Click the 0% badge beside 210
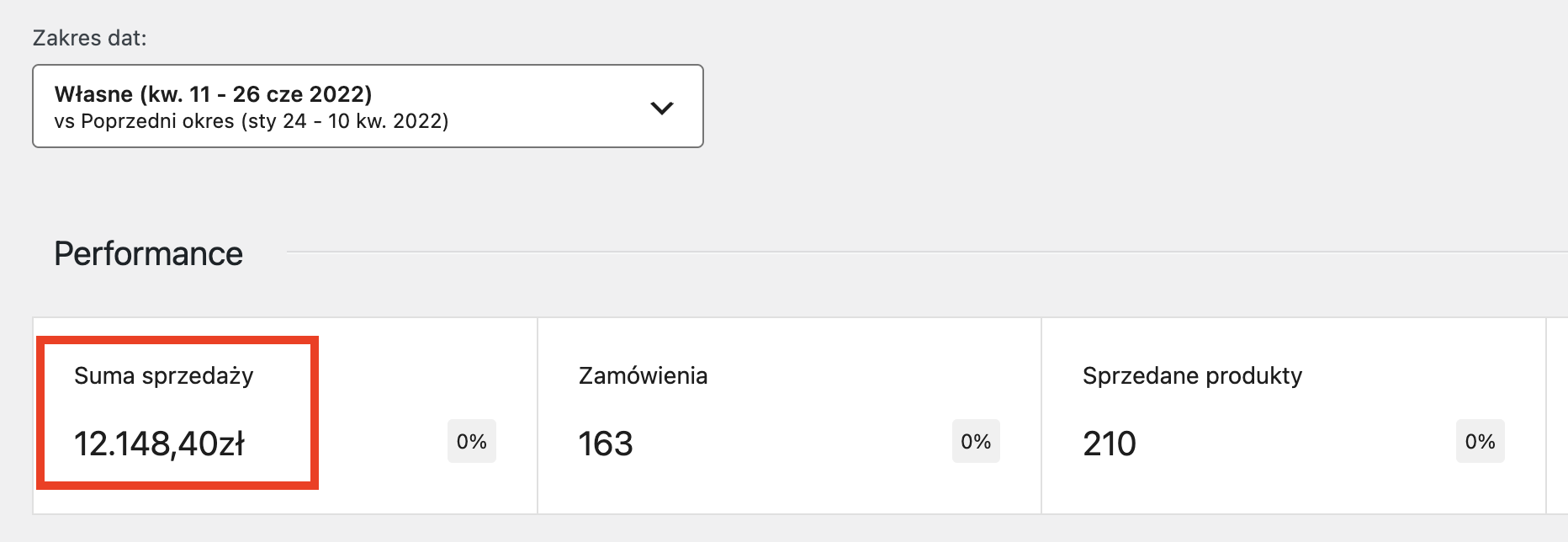 coord(1480,441)
